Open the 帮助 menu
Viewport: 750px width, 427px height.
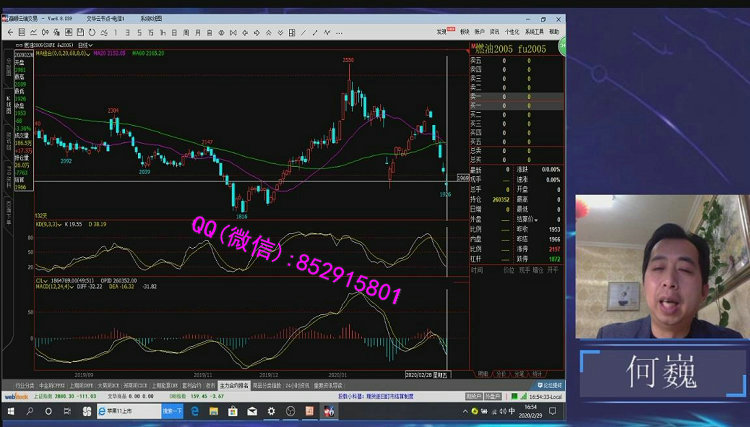coord(553,32)
